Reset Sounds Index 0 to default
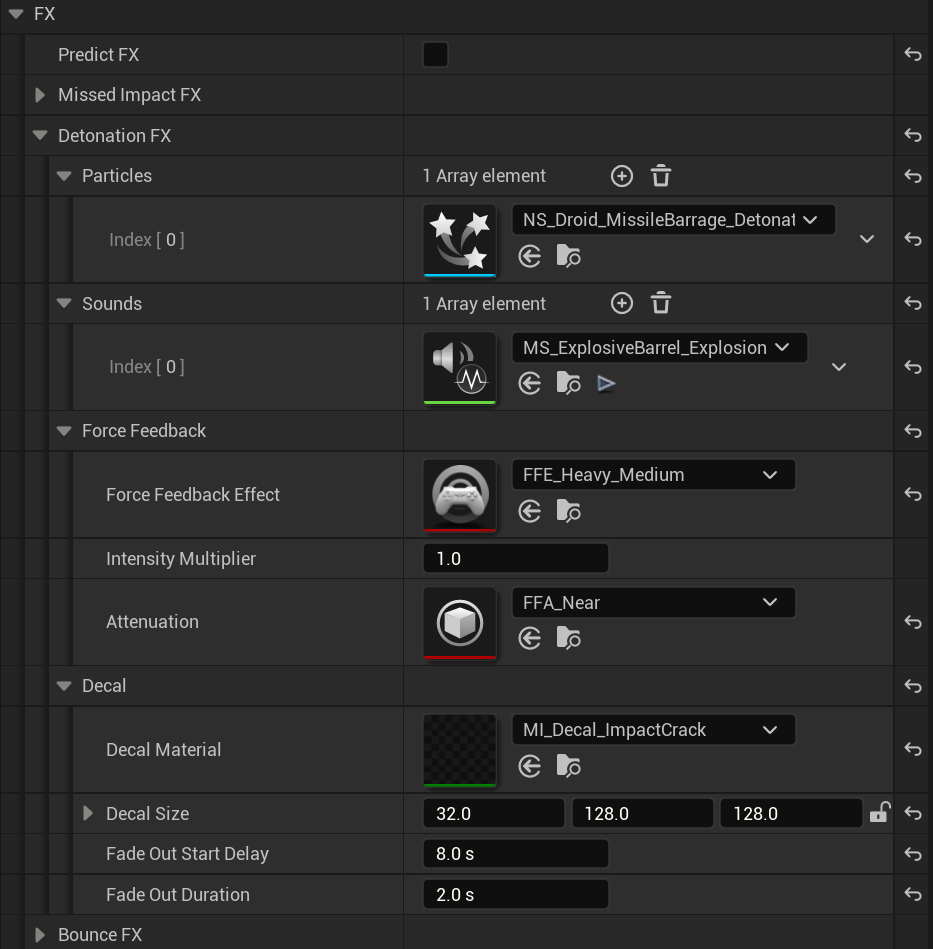 912,367
